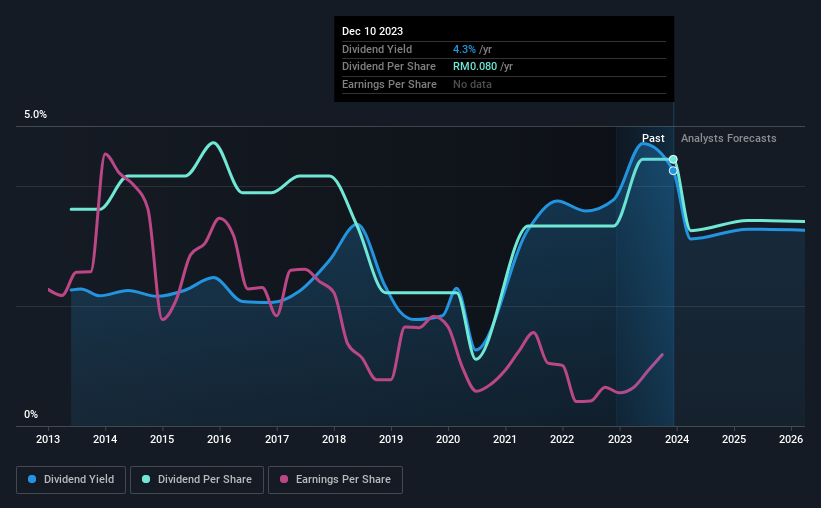Toggle the Earnings Per Share legend button

335,480
